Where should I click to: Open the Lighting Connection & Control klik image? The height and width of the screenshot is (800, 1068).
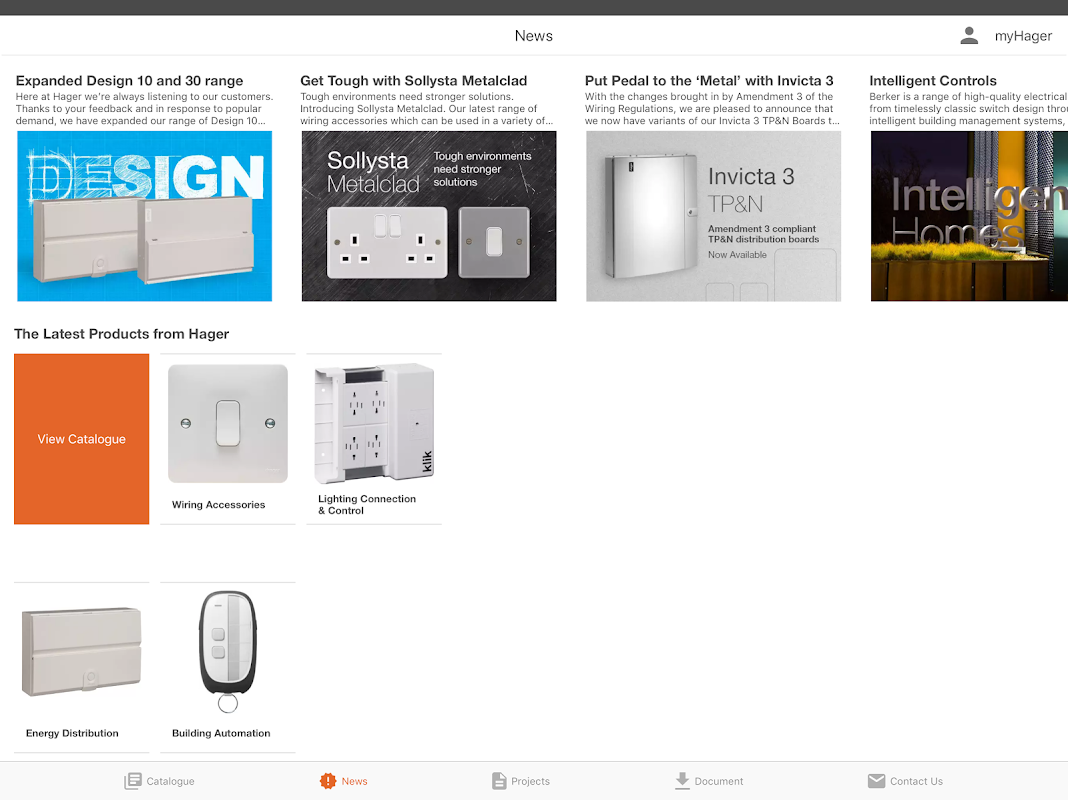pos(374,423)
